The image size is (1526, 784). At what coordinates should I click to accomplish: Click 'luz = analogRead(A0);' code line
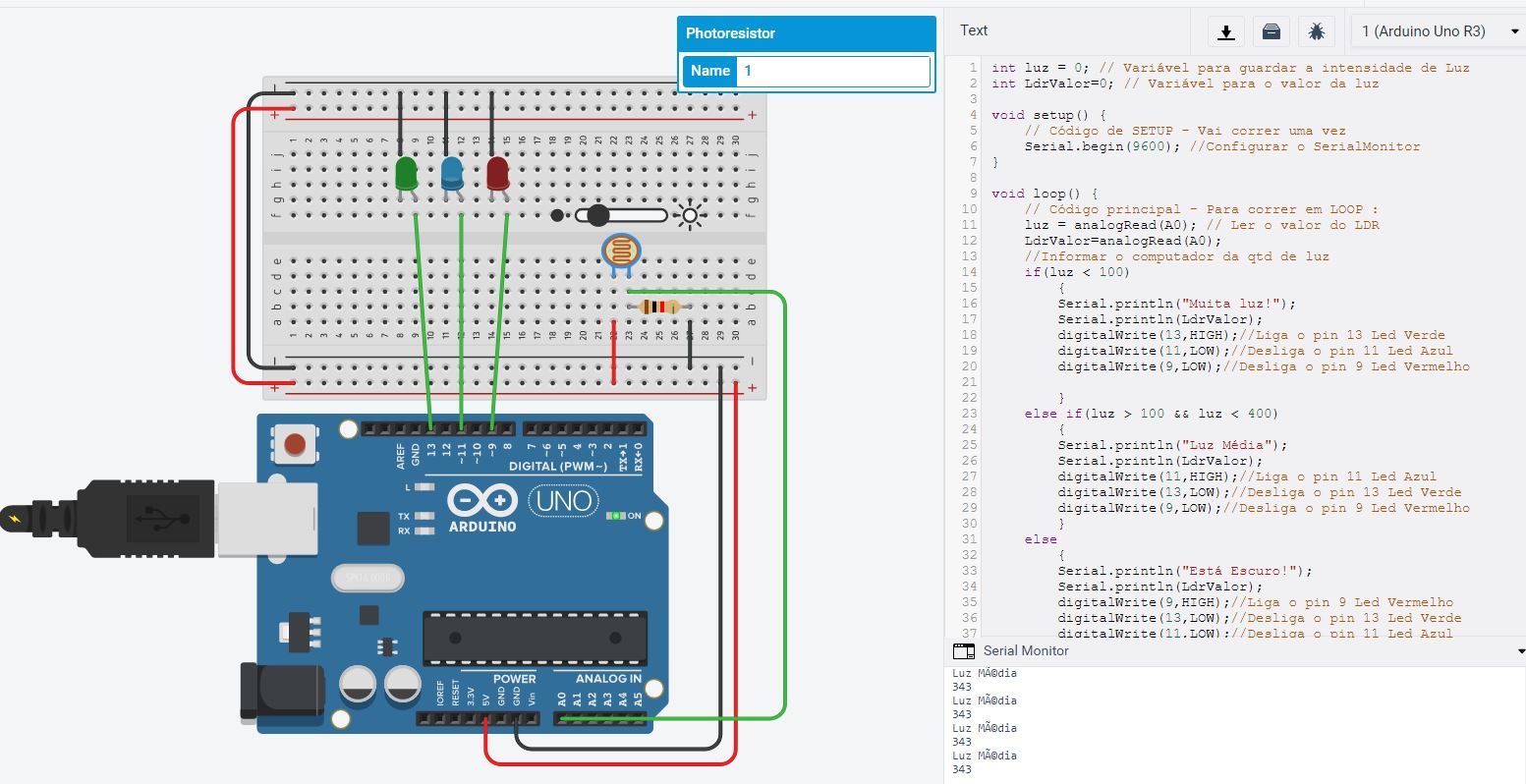coord(1202,225)
